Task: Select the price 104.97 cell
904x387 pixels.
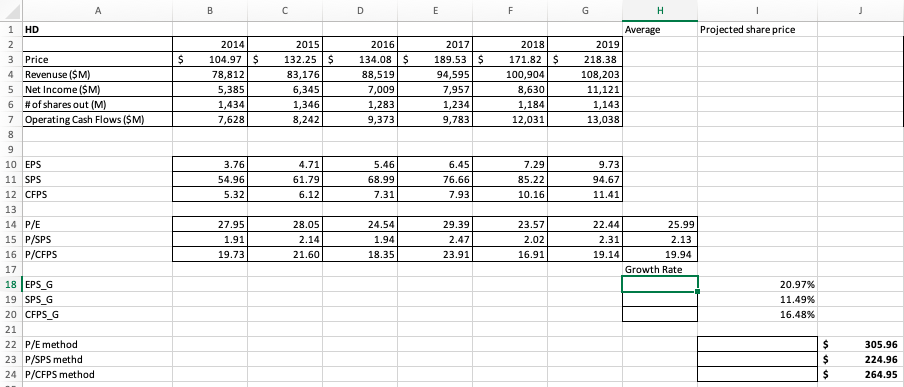Action: (x=210, y=59)
